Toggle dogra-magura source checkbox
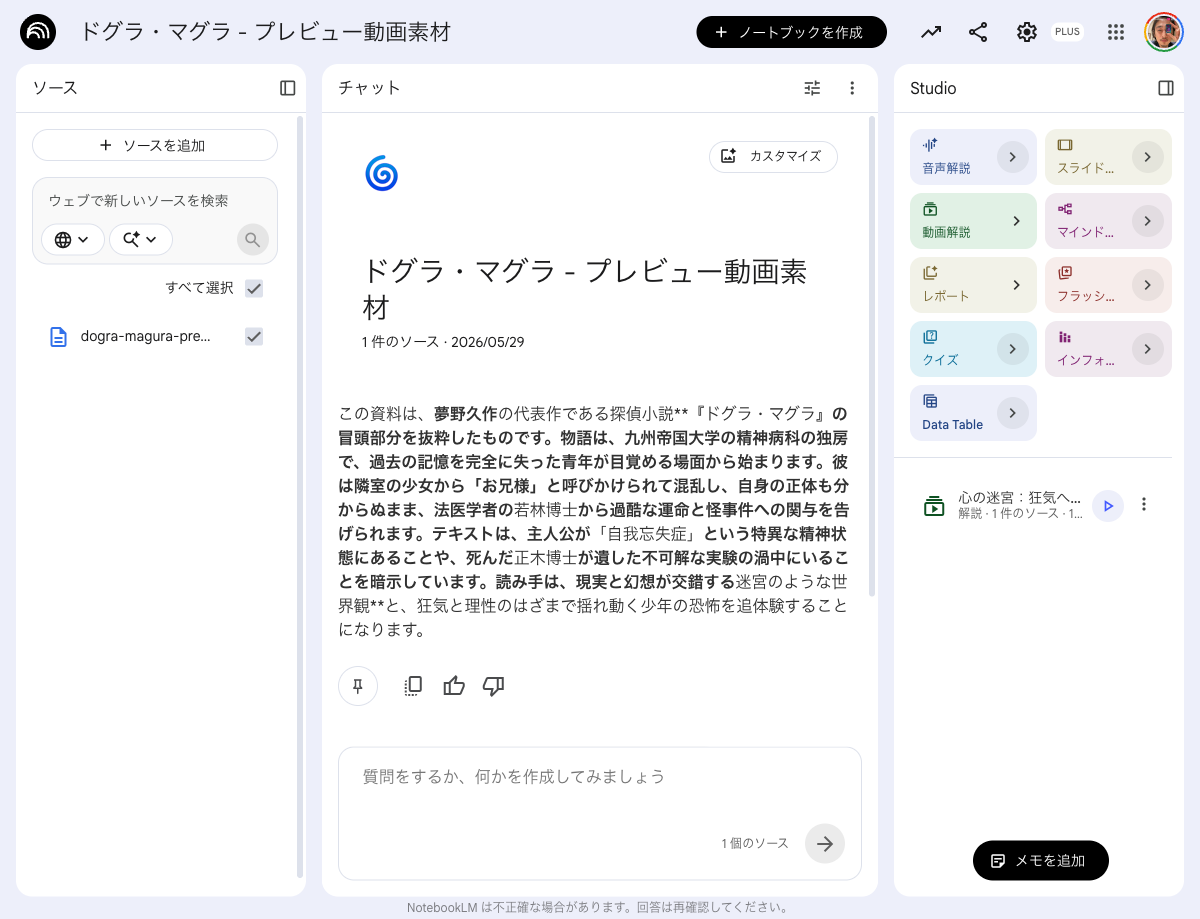Viewport: 1200px width, 919px height. 254,337
